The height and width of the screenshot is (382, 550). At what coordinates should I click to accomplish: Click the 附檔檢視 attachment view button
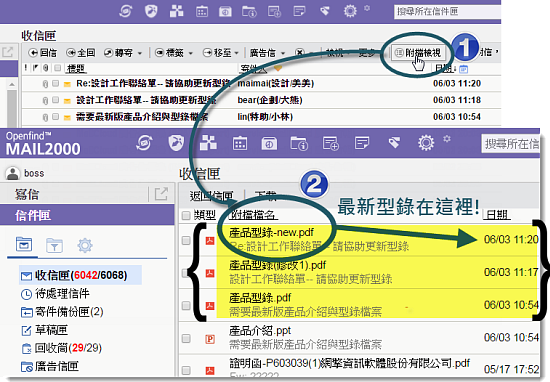tap(418, 53)
